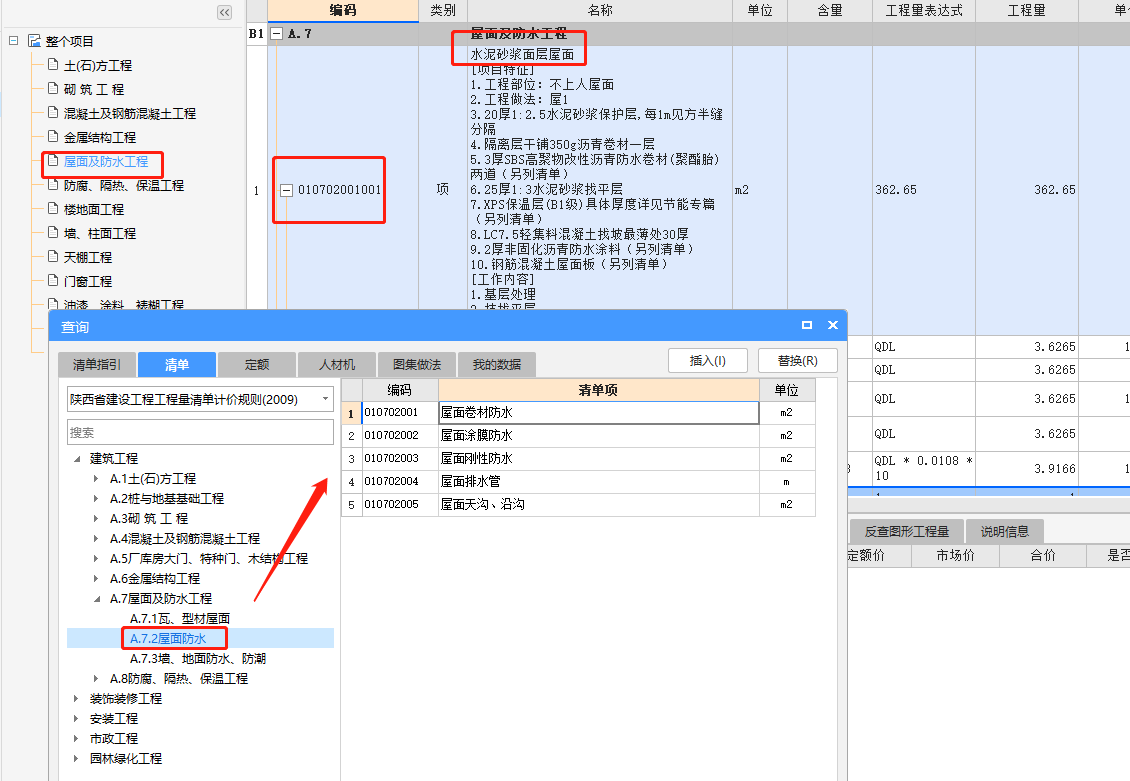1130x781 pixels.
Task: Click the 市场价 column header
Action: pyautogui.click(x=956, y=555)
